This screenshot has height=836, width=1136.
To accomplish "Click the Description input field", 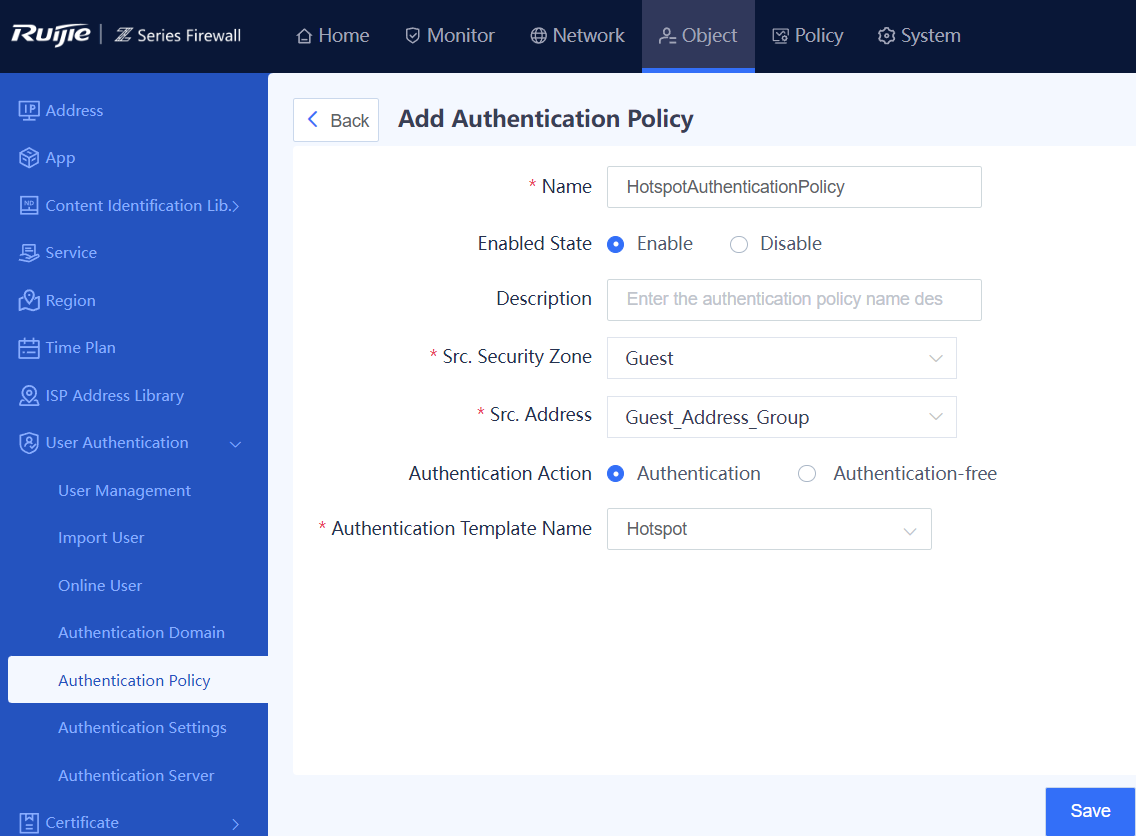I will coord(794,299).
